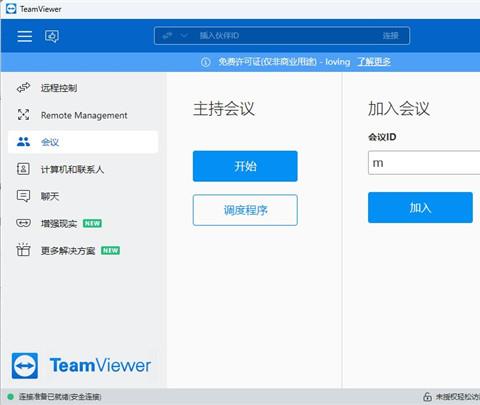
Task: Open the 了解更多 link
Action: [374, 62]
